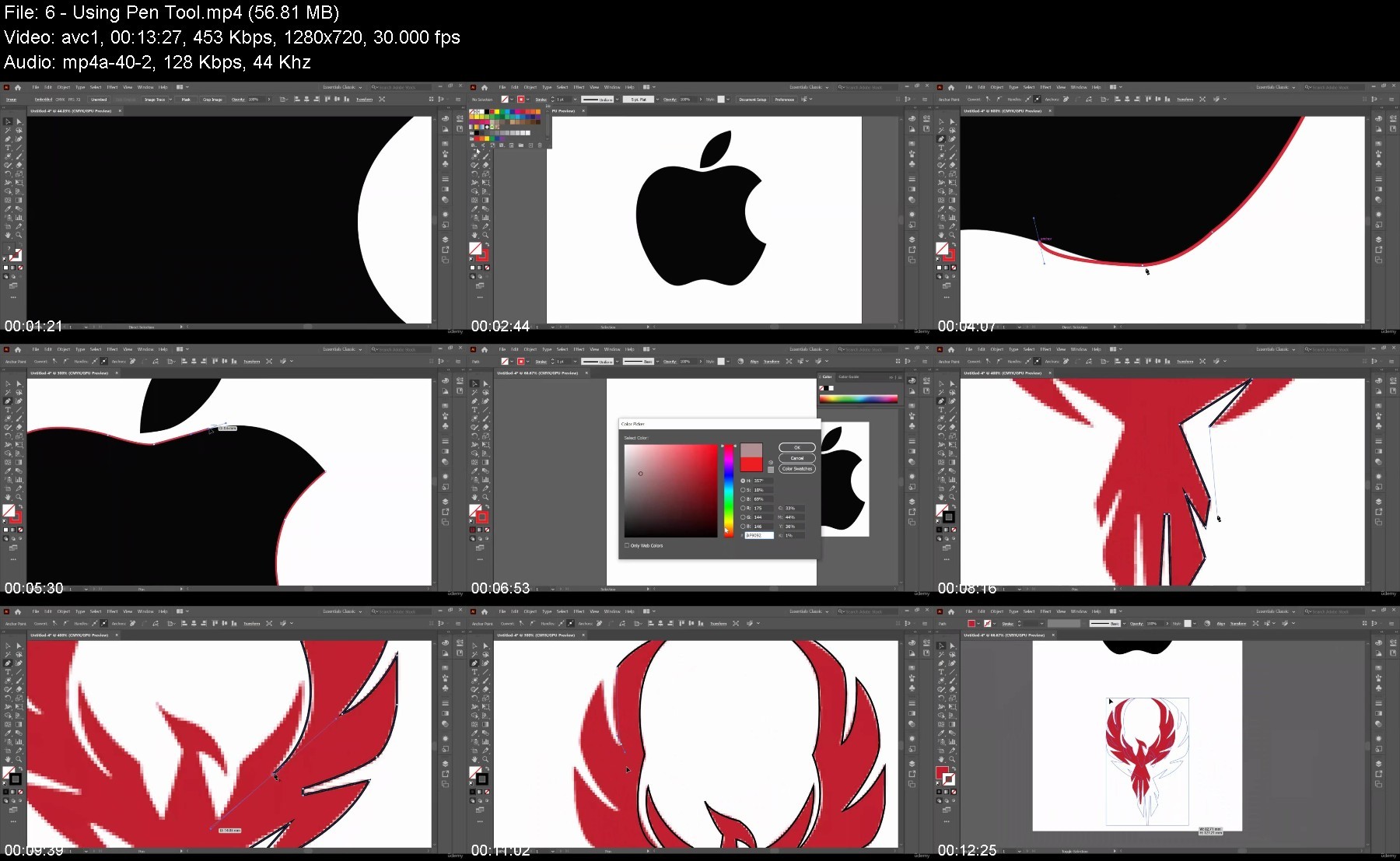Image resolution: width=1400 pixels, height=861 pixels.
Task: Select the Pen tool in the 00:01:21 frame
Action: (8, 139)
